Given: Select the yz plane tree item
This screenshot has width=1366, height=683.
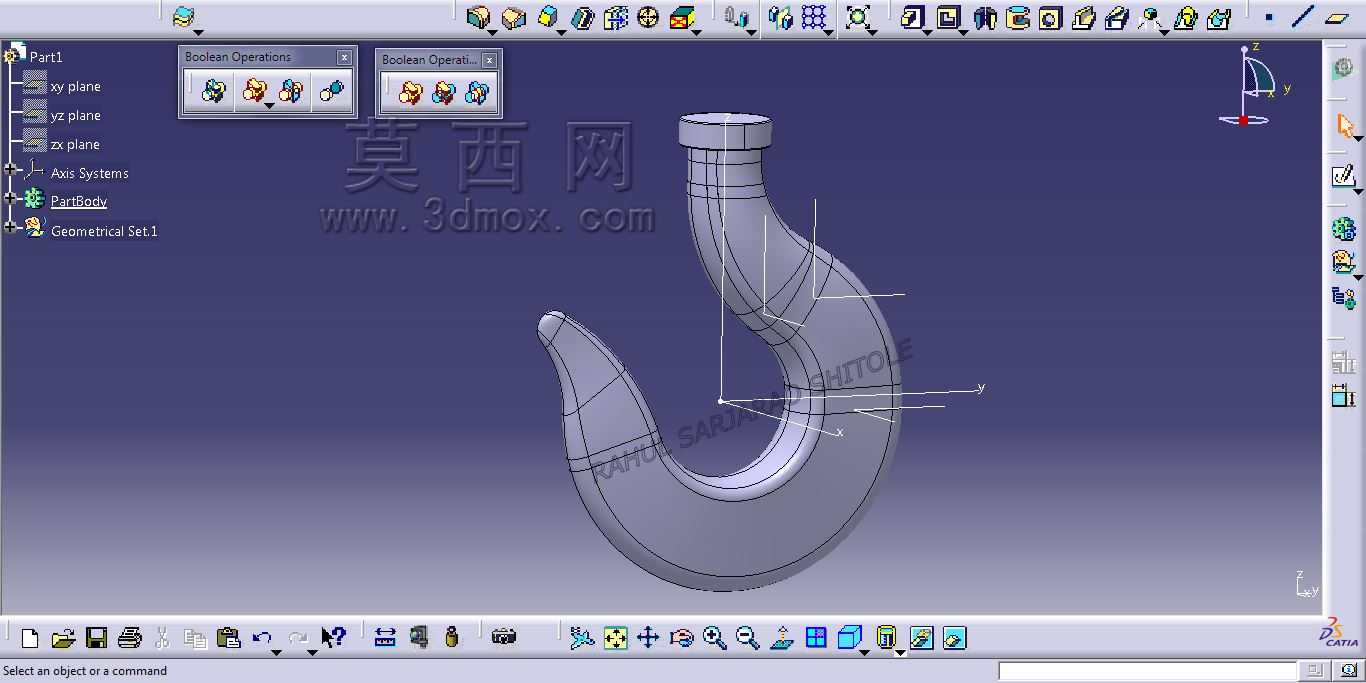Looking at the screenshot, I should [75, 116].
